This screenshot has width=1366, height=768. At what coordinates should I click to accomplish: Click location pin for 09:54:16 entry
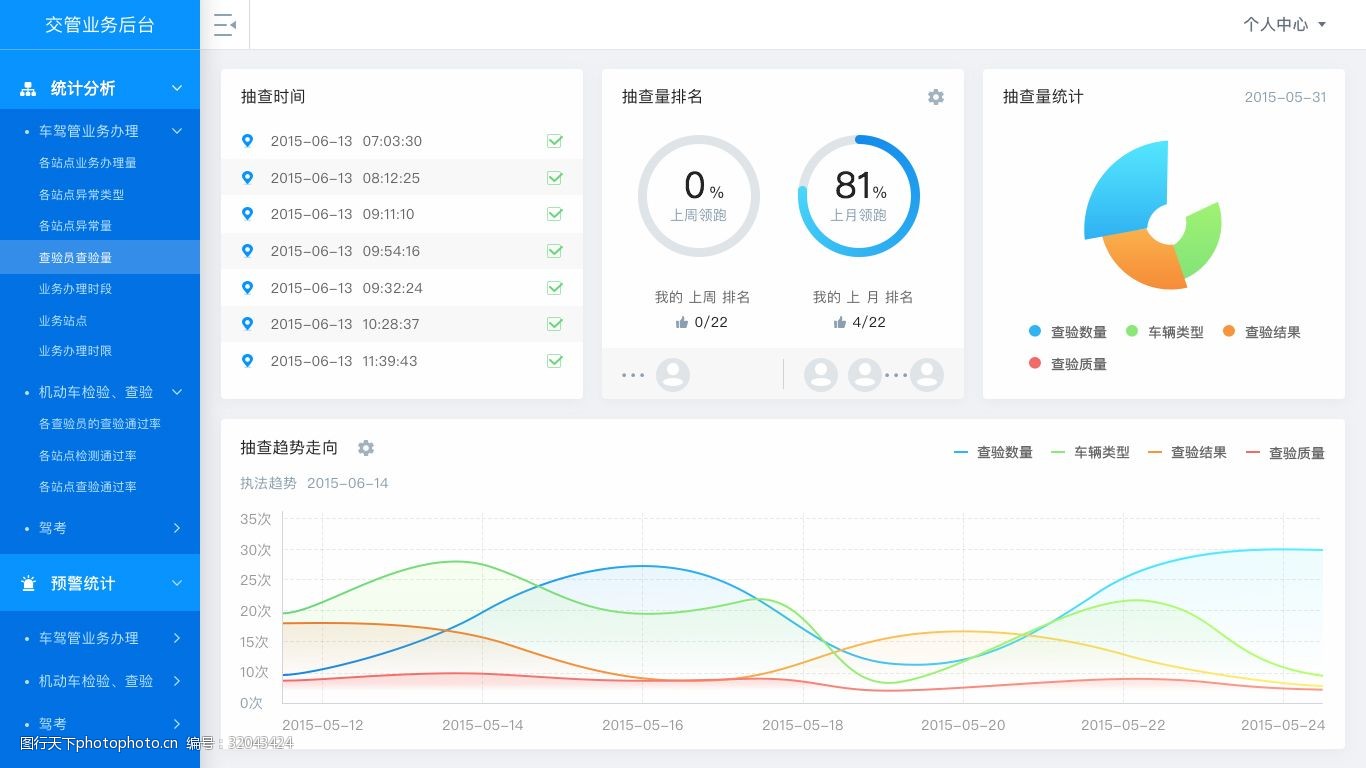(248, 251)
